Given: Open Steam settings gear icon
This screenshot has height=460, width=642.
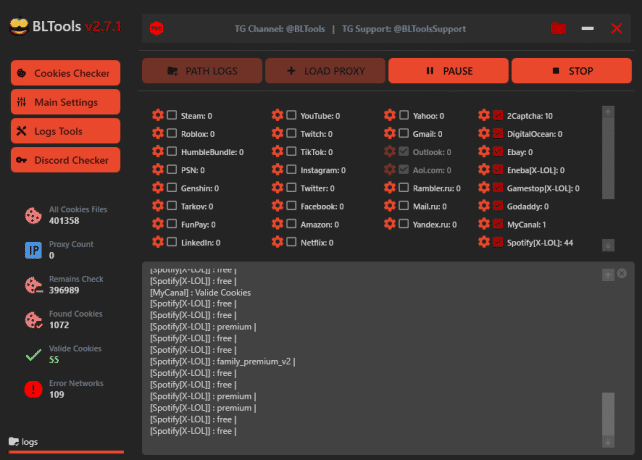Looking at the screenshot, I should pos(158,115).
